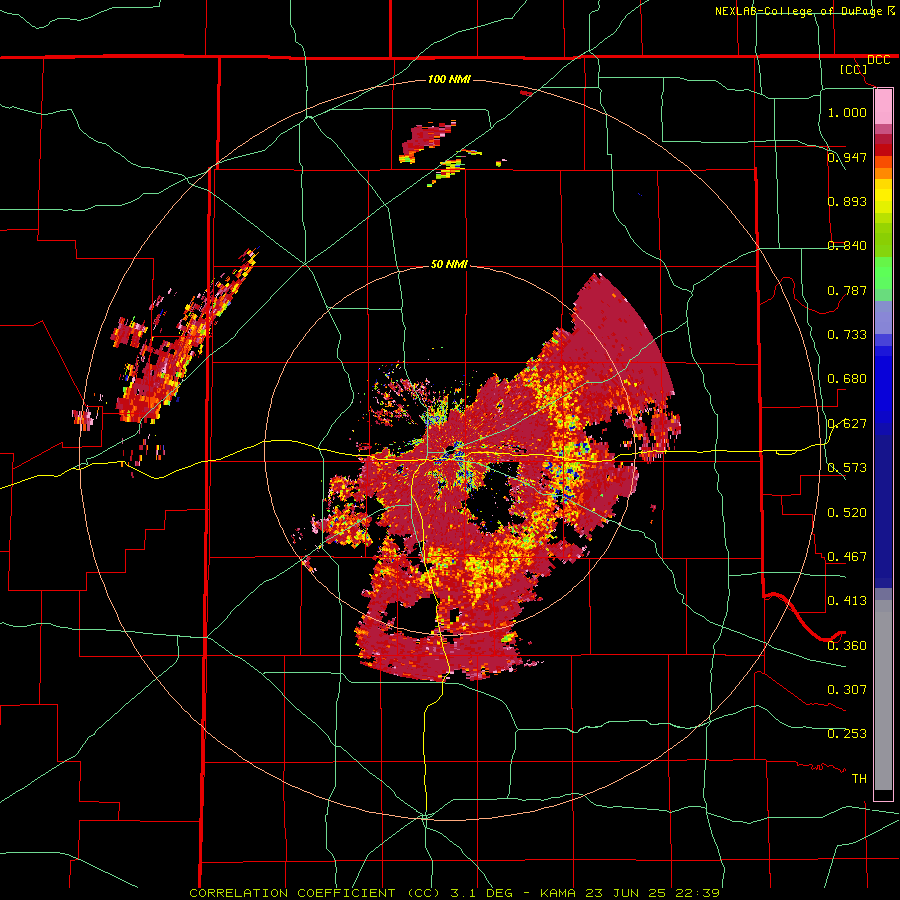The image size is (900, 900).
Task: Select the 0.360 legend value
Action: 847,646
